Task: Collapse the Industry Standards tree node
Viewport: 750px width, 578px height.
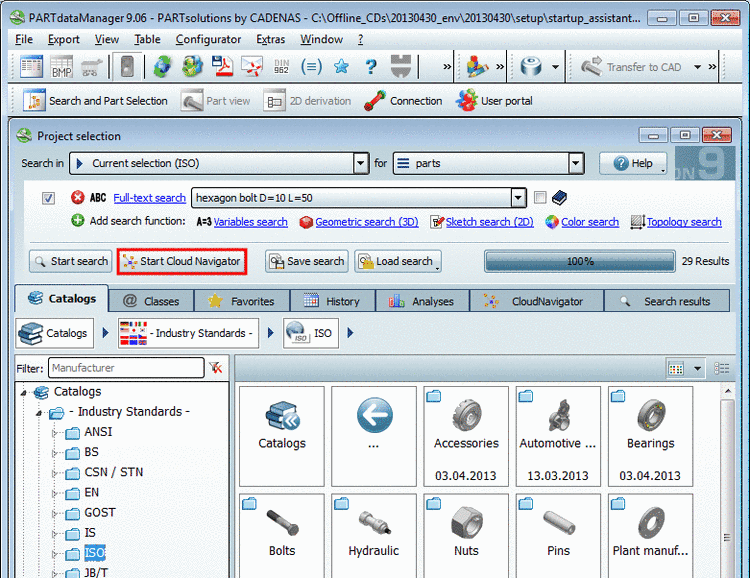Action: coord(39,412)
